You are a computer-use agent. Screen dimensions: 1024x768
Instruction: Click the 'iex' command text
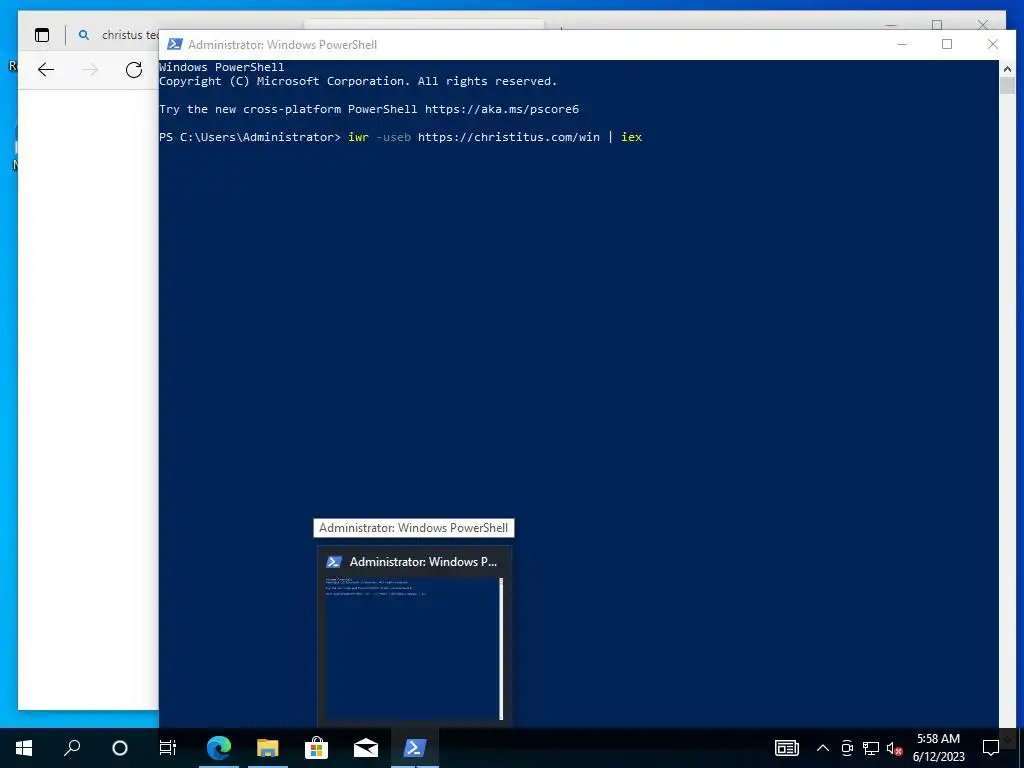coord(632,137)
